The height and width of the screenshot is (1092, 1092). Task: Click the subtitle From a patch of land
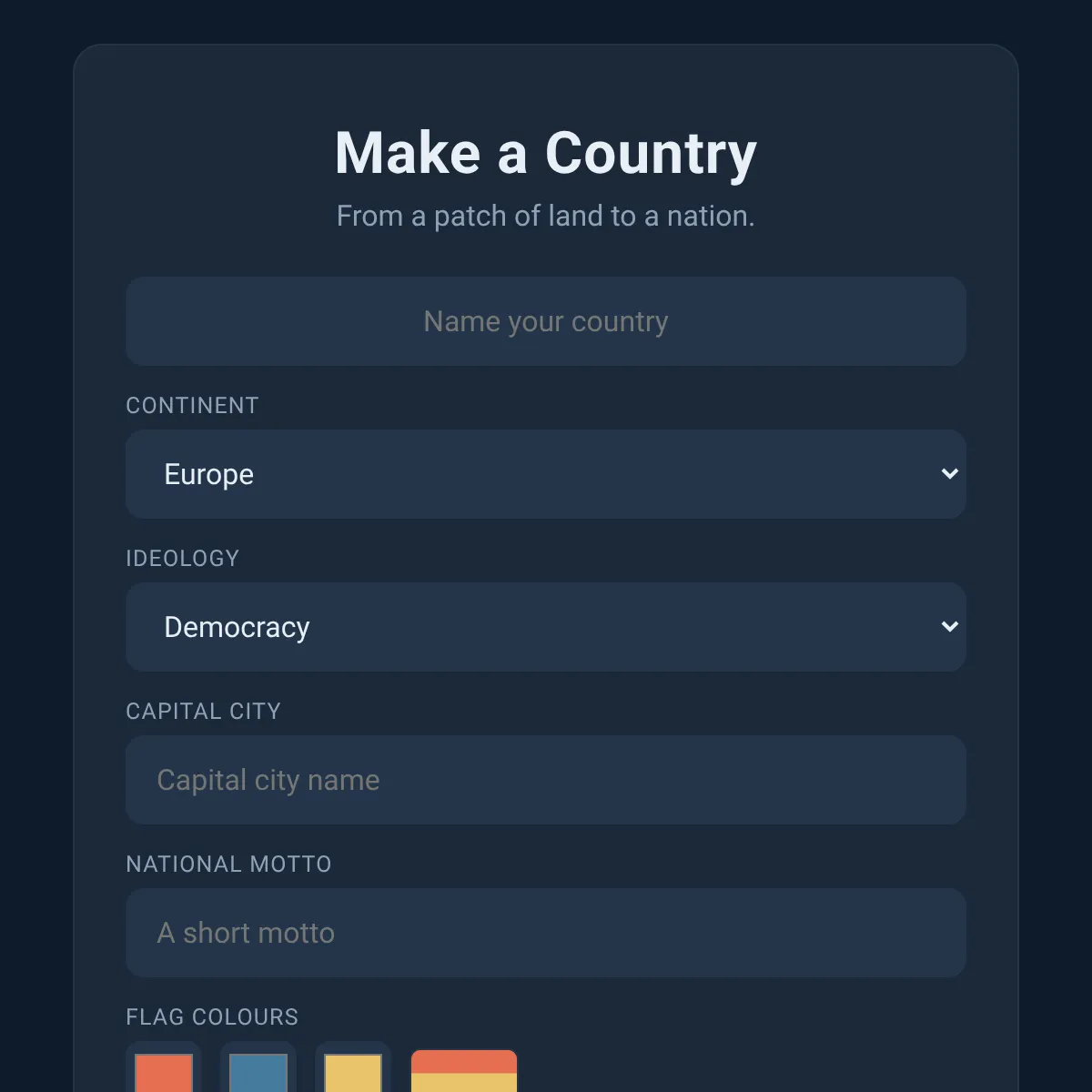coord(546,217)
